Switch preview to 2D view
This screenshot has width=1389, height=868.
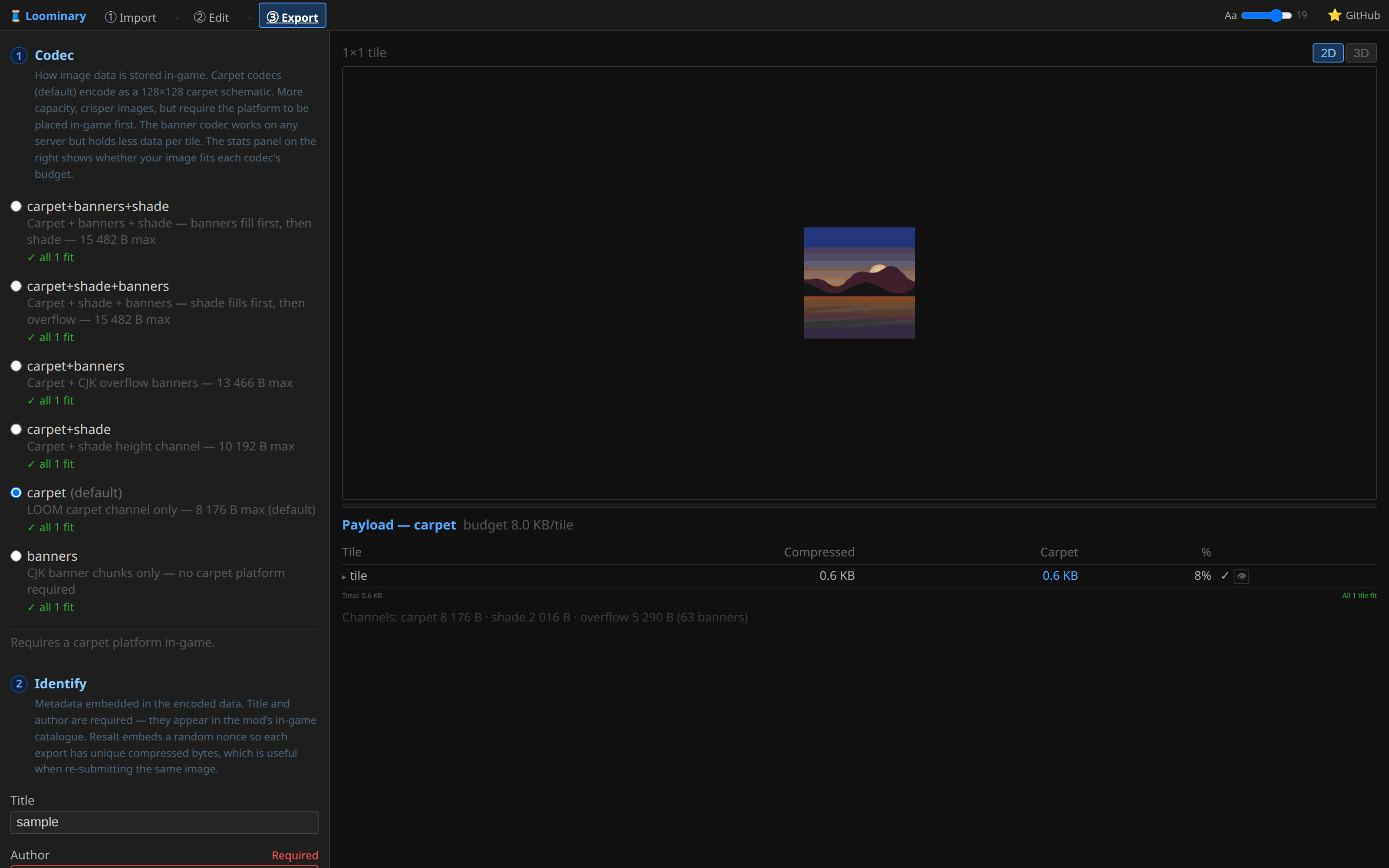tap(1328, 53)
